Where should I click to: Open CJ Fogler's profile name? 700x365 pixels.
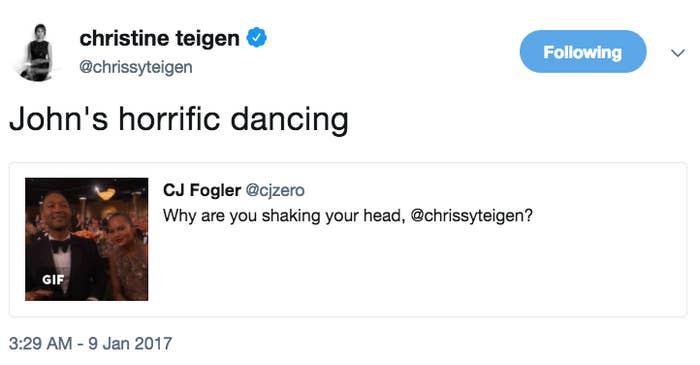click(x=202, y=190)
